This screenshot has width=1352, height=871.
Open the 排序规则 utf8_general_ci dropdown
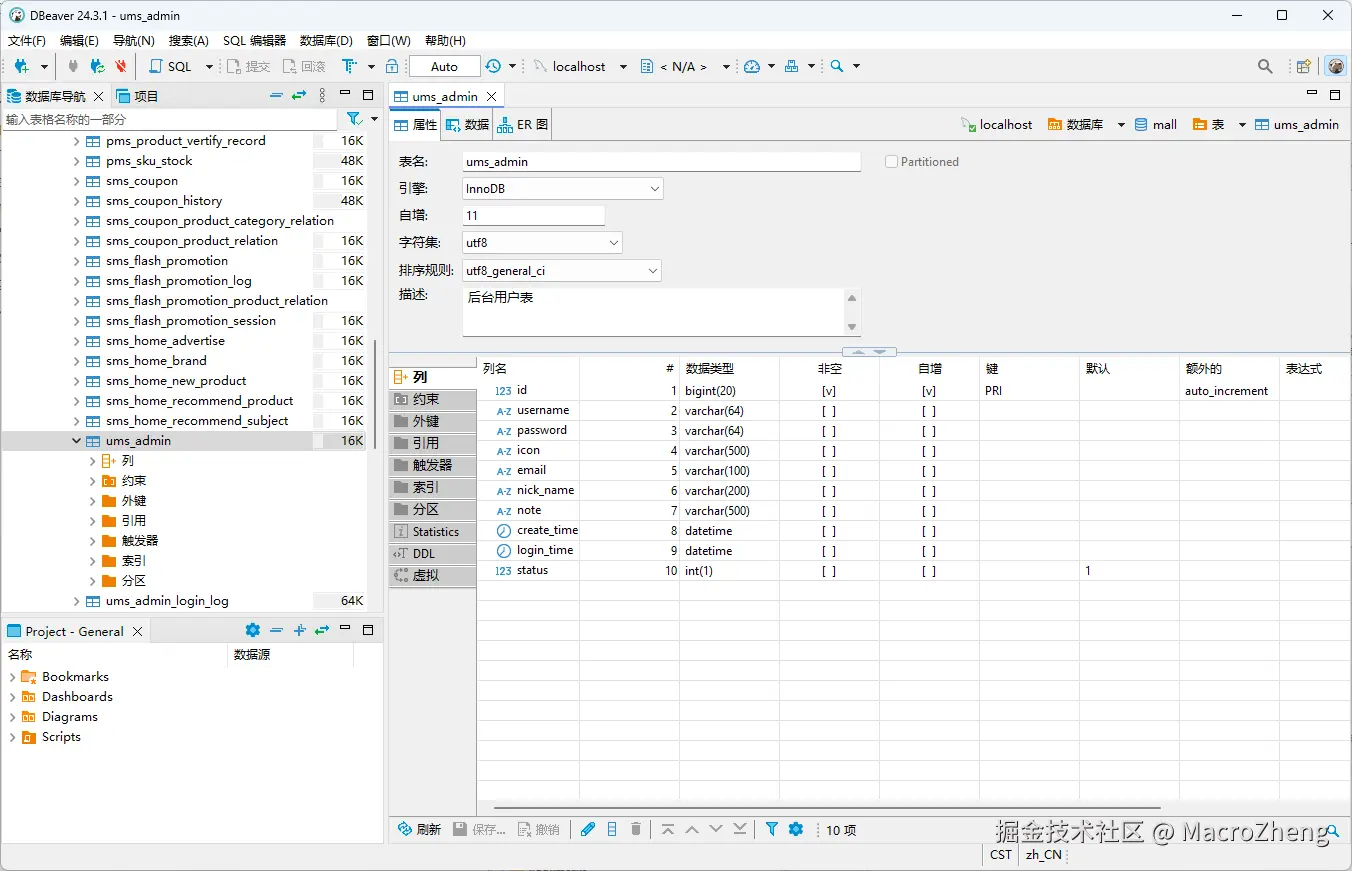point(562,270)
